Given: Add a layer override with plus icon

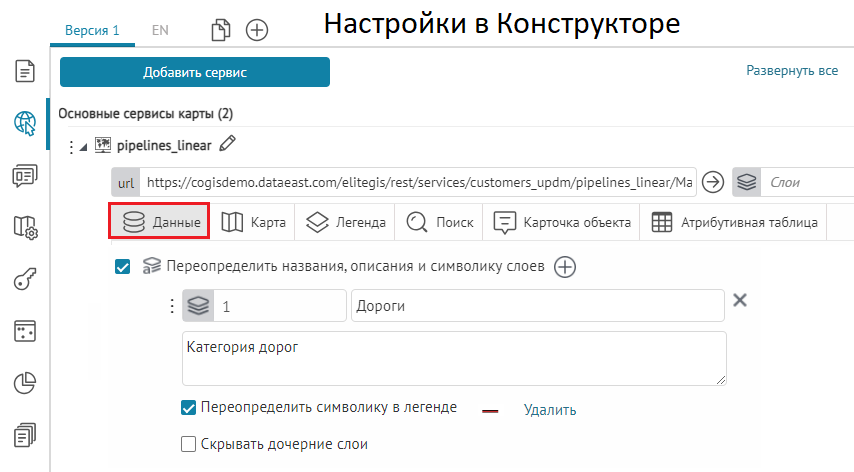Looking at the screenshot, I should [x=565, y=266].
